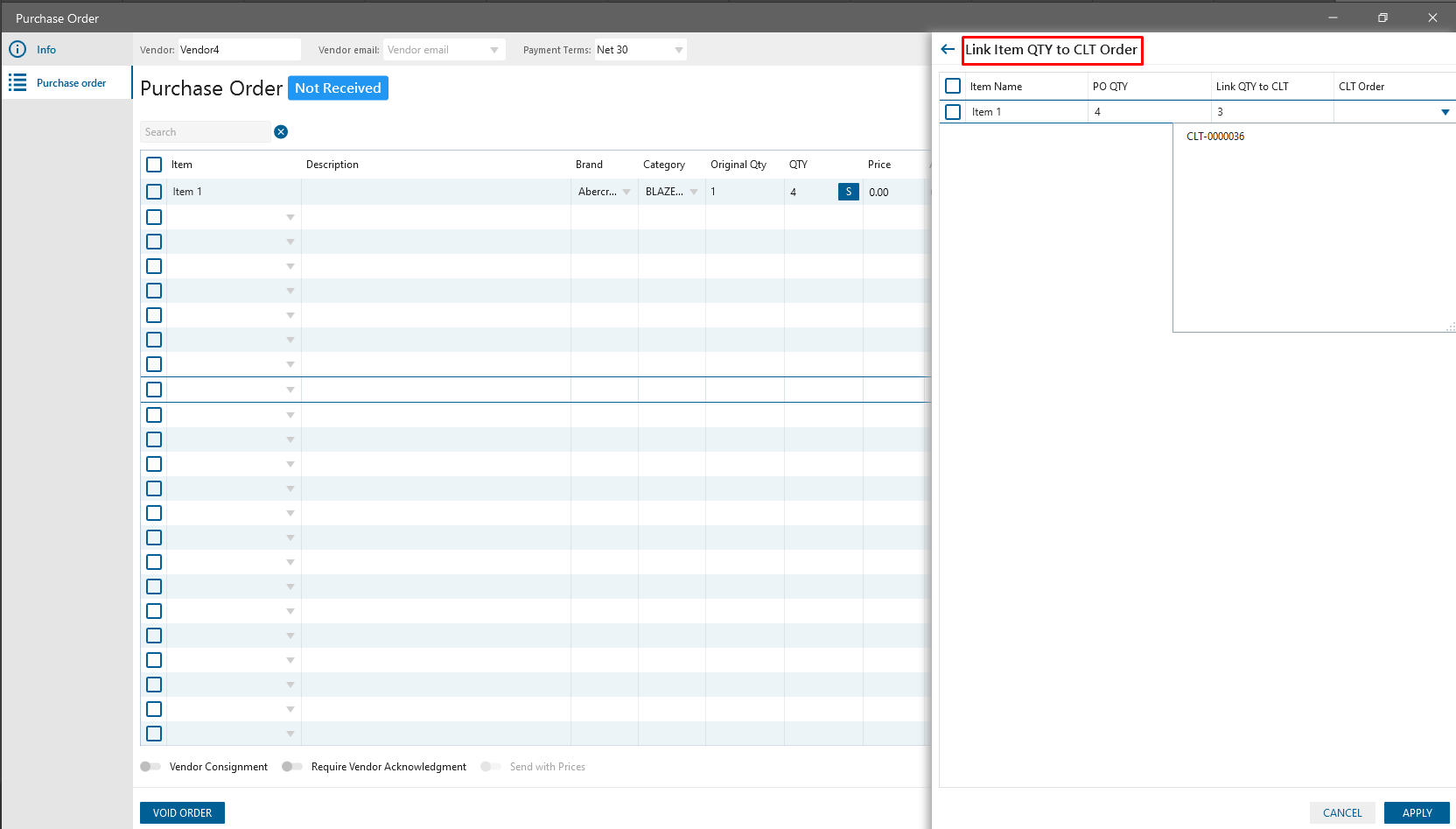Click the Purchase order list icon
This screenshot has width=1456, height=829.
[x=17, y=82]
